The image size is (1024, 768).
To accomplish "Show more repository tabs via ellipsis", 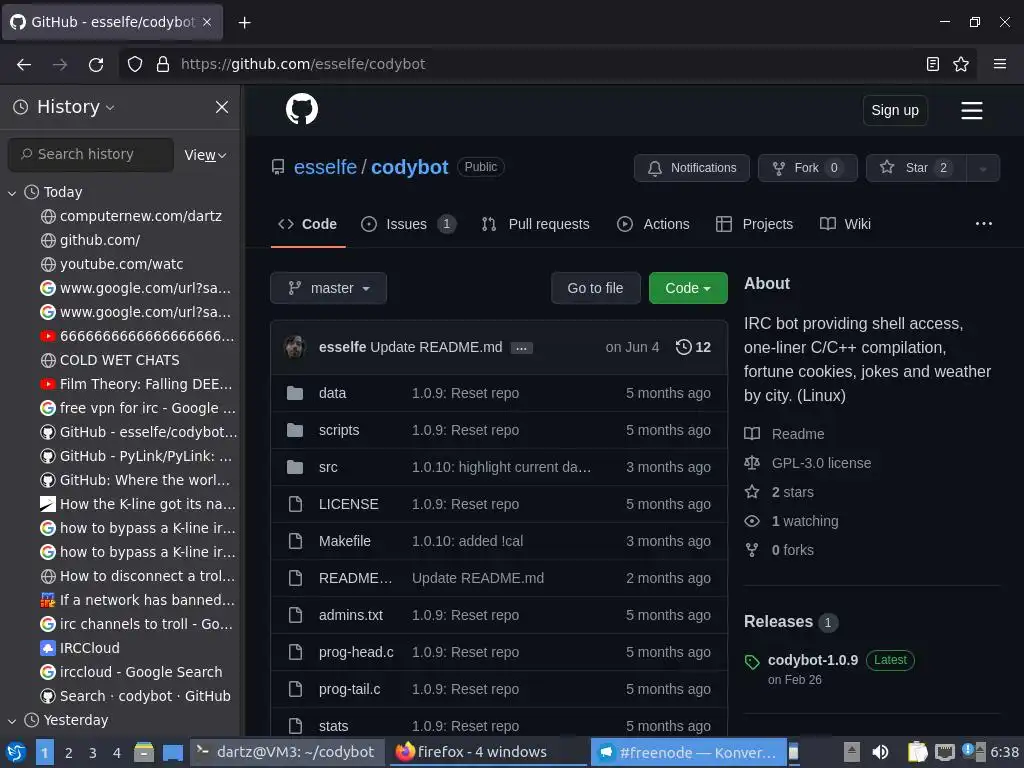I will pyautogui.click(x=984, y=223).
